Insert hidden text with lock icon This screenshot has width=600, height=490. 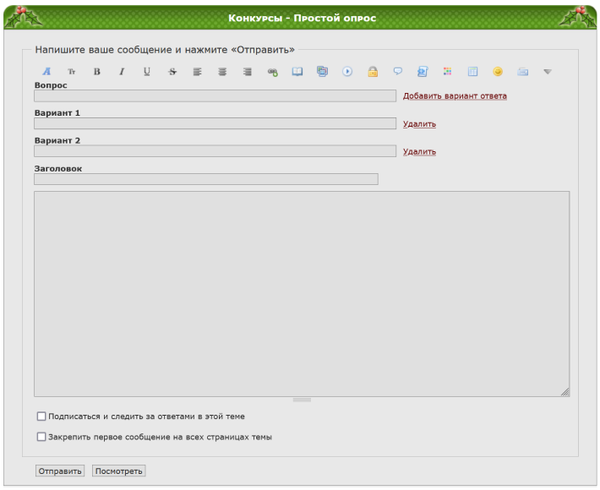click(372, 72)
